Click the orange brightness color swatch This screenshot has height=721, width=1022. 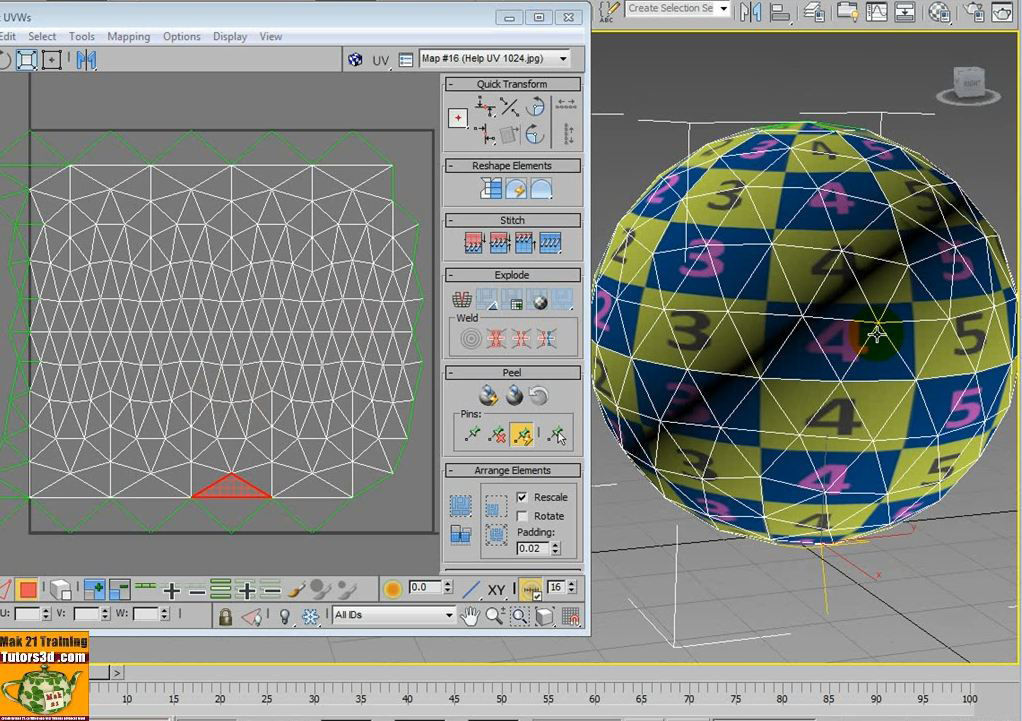point(392,587)
